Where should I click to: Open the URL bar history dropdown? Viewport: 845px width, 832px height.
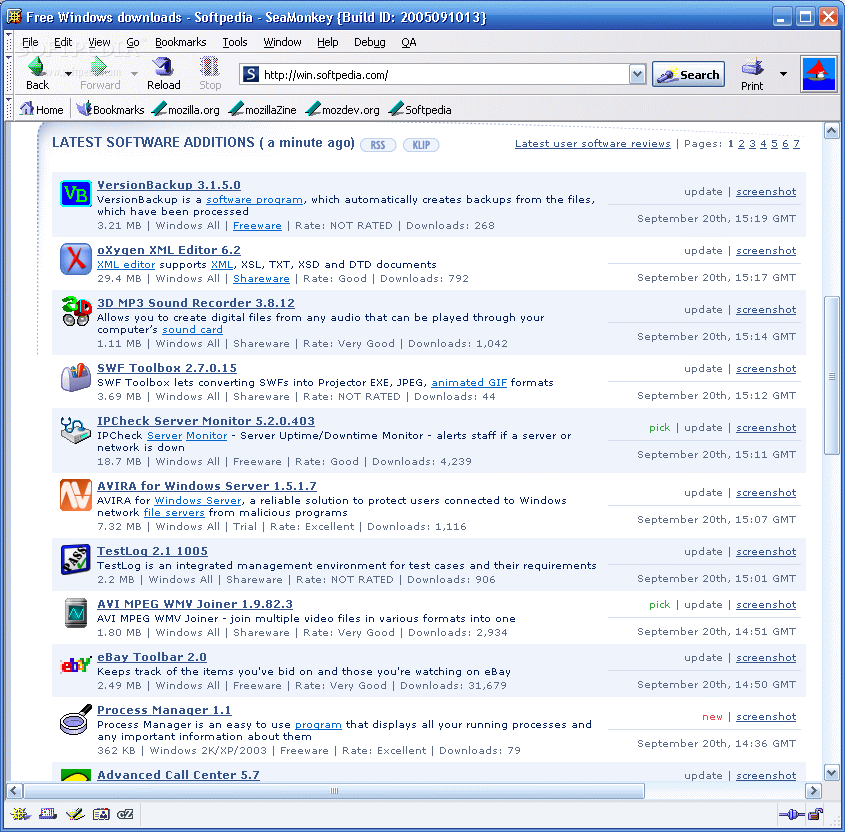click(637, 74)
